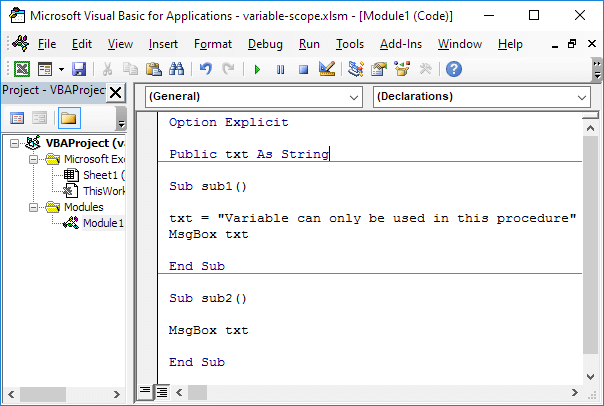This screenshot has height=406, width=604.
Task: Switch to Procedure View at bottom left
Action: coord(145,389)
